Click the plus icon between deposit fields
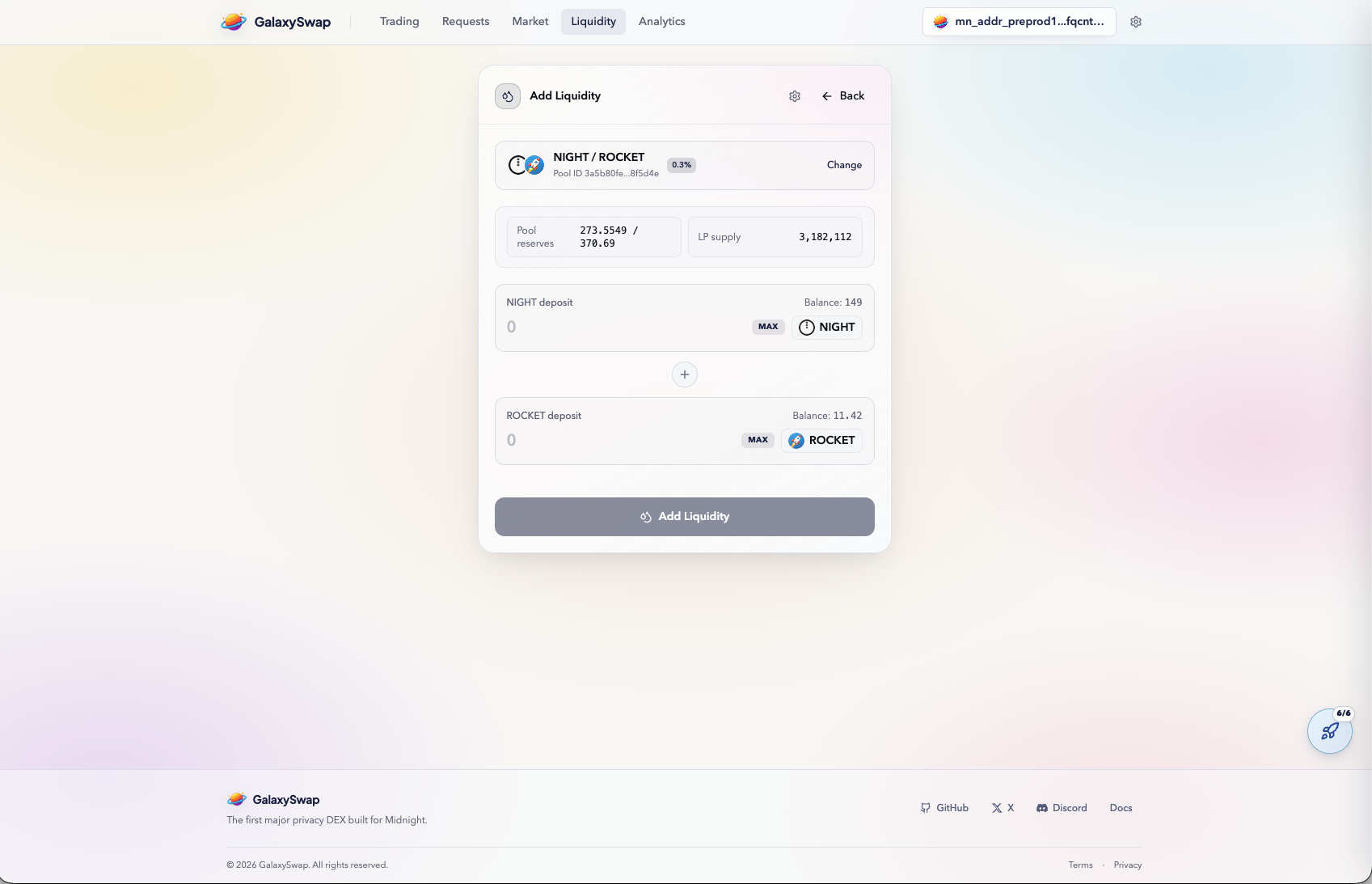 684,374
